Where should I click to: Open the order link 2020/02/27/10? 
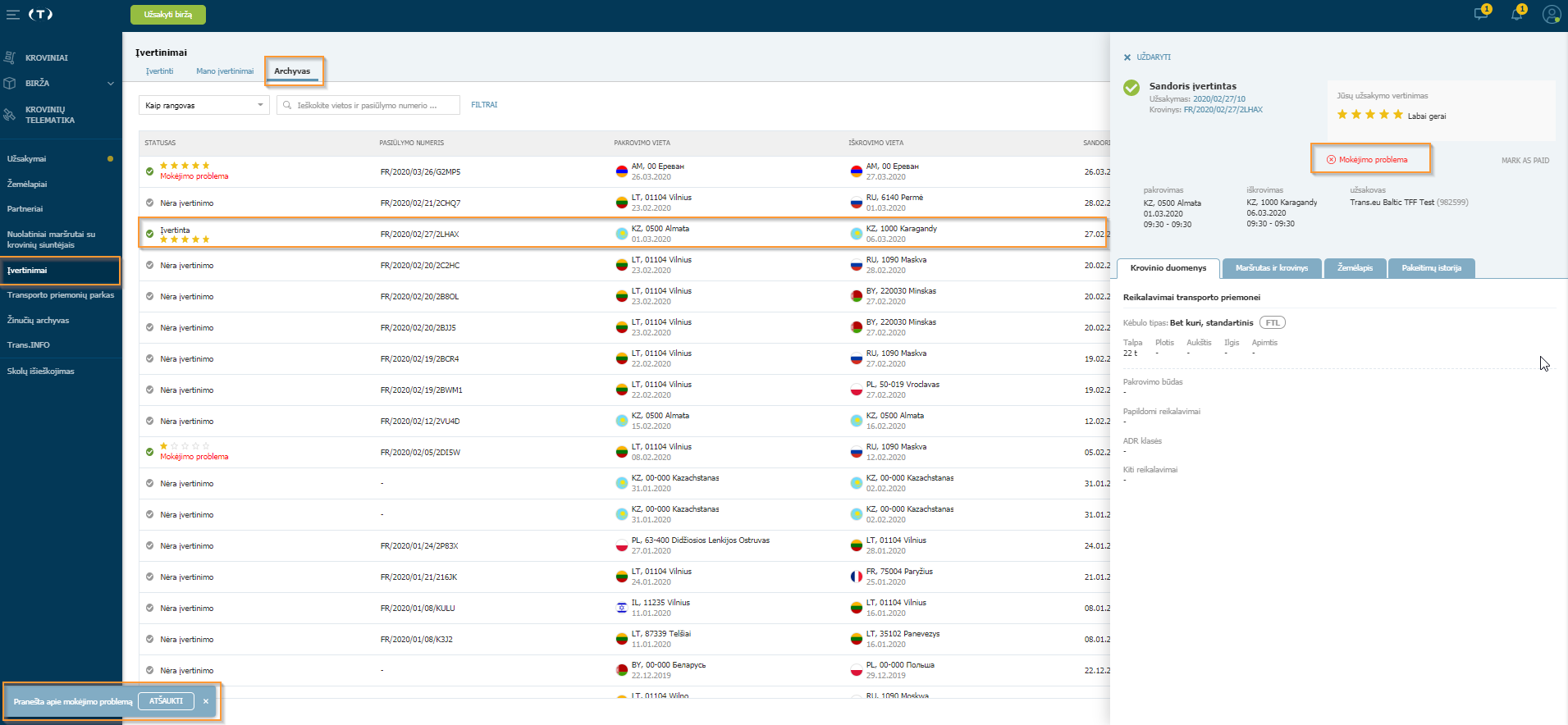(x=1219, y=99)
